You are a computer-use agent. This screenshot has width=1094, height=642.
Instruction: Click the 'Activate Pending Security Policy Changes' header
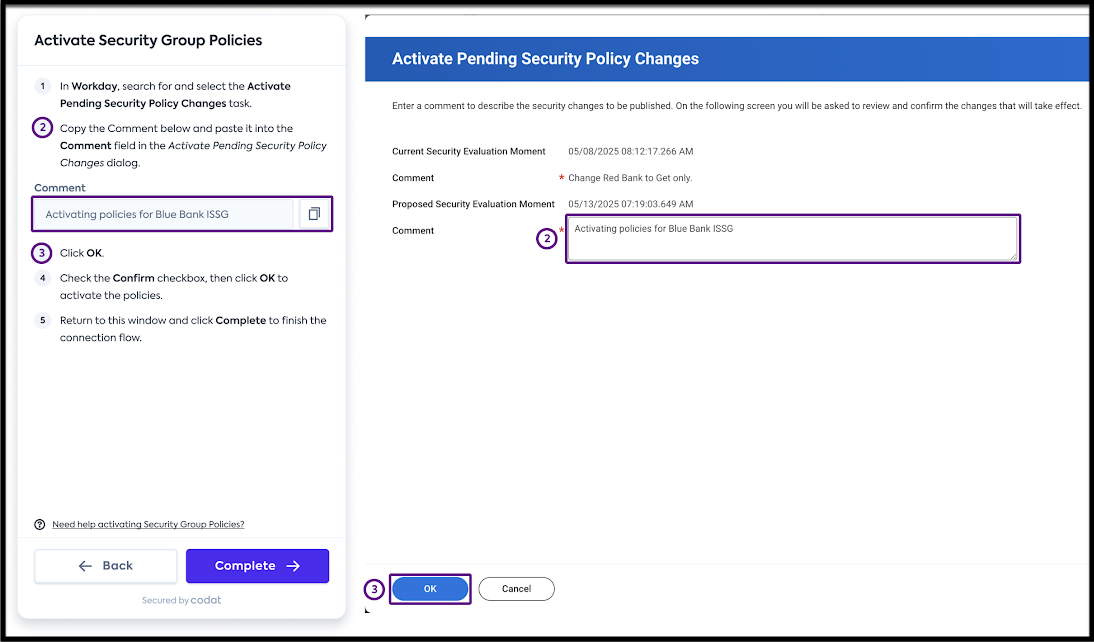[x=545, y=59]
